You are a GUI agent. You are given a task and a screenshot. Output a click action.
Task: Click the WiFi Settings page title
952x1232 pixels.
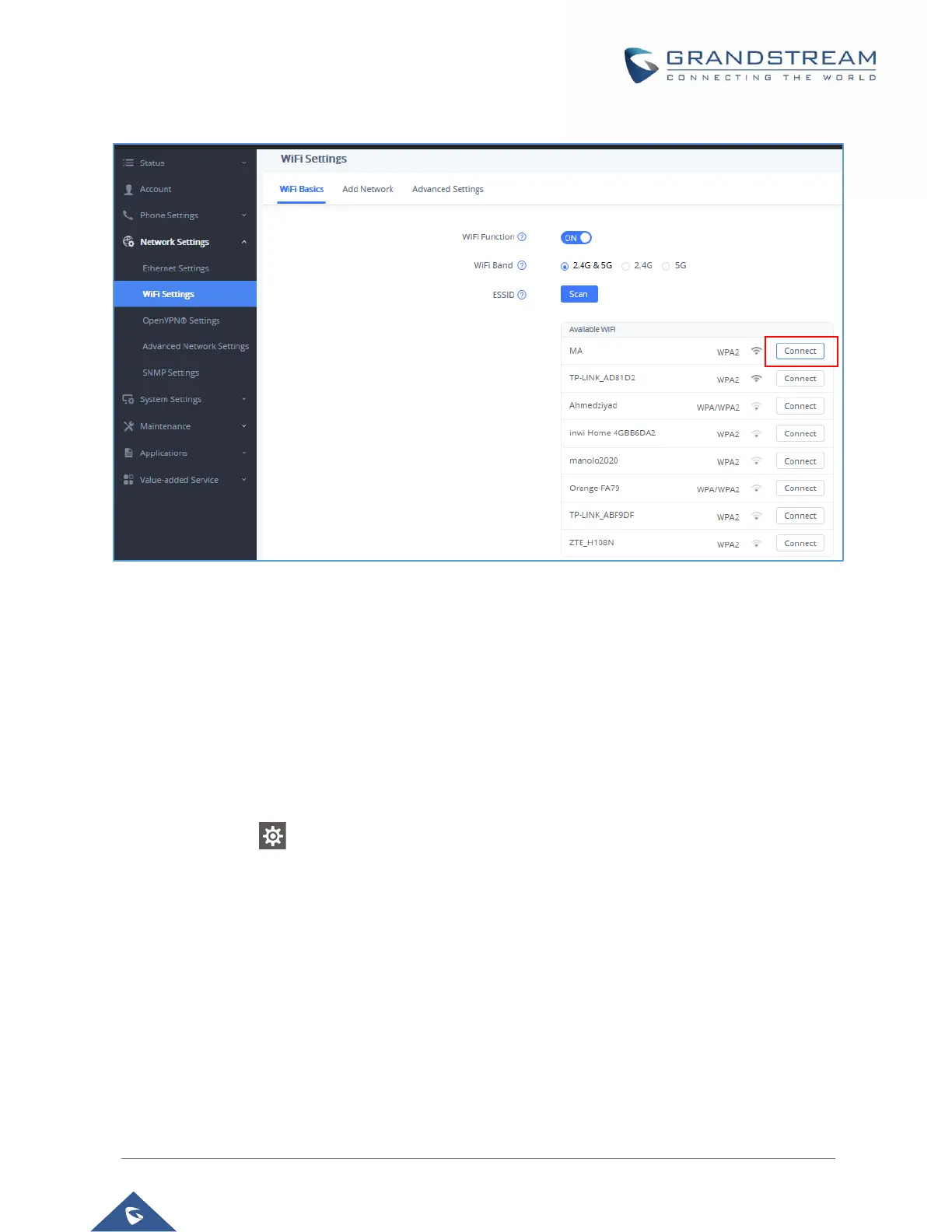tap(314, 159)
